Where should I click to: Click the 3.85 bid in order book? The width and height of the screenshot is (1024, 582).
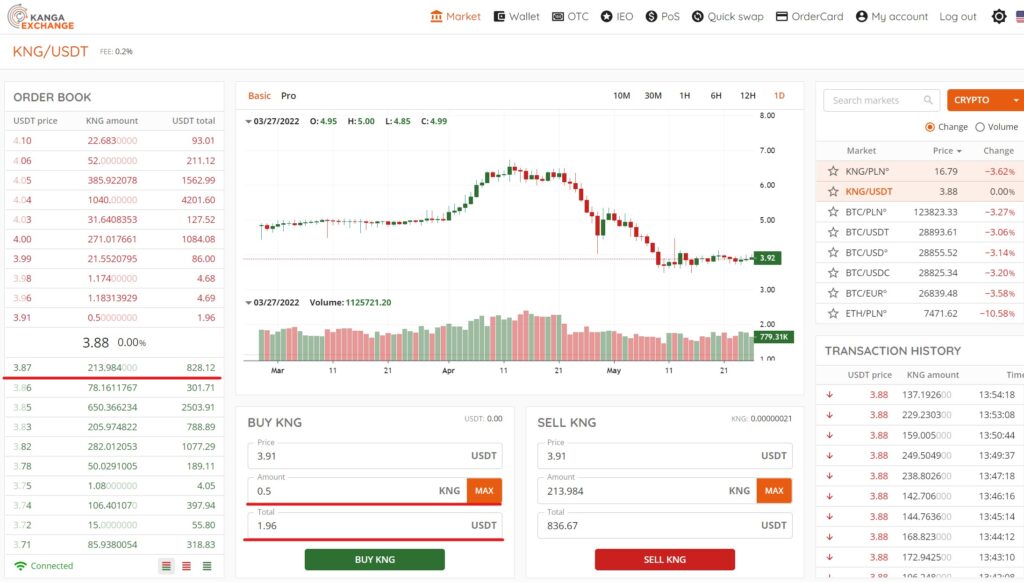(22, 407)
